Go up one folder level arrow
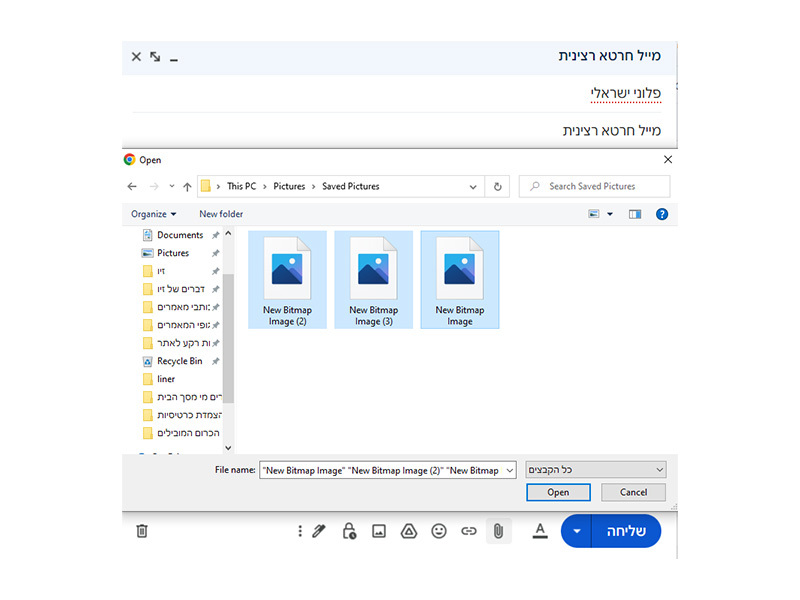Screen dimensions: 800x600 pyautogui.click(x=187, y=187)
